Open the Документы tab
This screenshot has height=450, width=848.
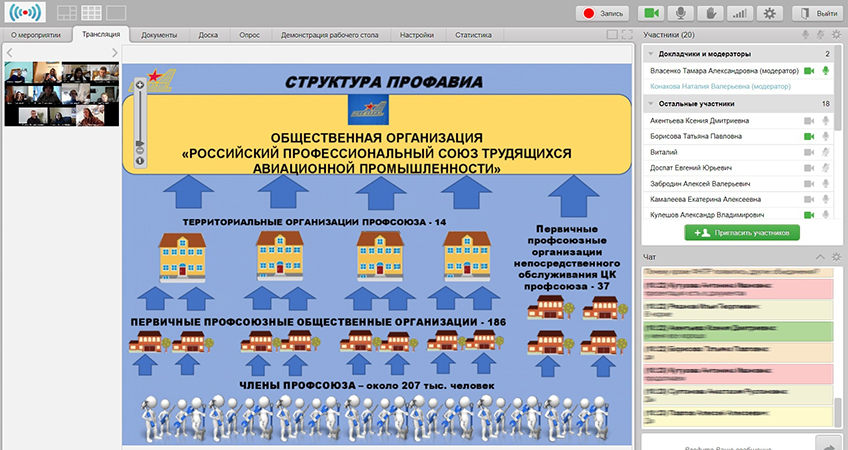point(159,35)
